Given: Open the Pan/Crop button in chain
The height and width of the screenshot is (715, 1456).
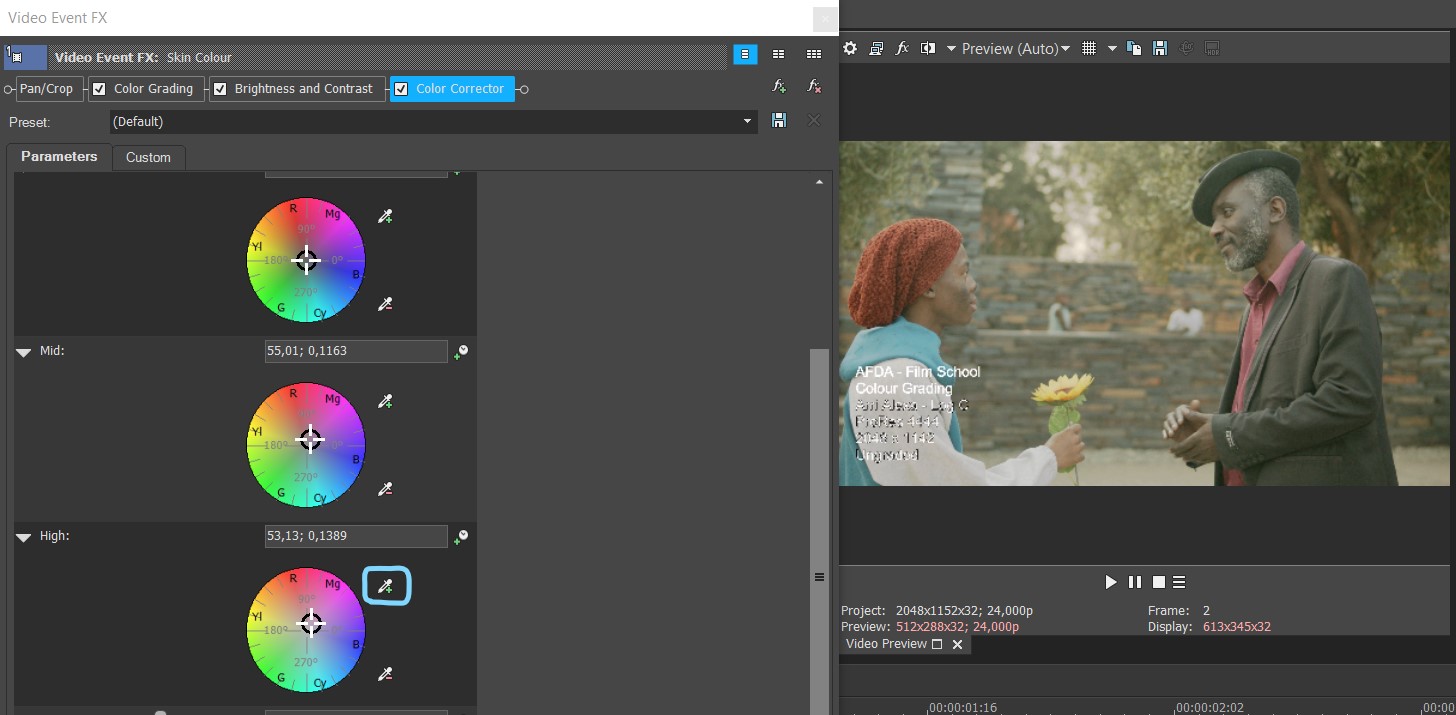Looking at the screenshot, I should (x=46, y=89).
